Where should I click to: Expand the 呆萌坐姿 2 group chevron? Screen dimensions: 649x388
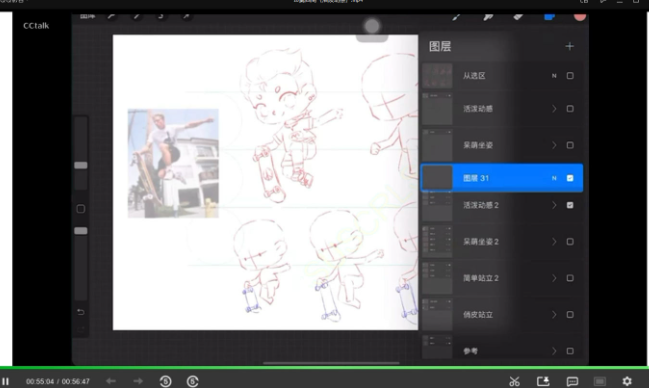(x=554, y=241)
